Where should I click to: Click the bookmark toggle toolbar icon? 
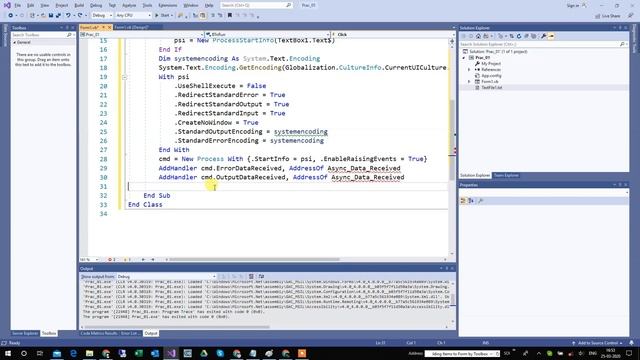point(230,15)
